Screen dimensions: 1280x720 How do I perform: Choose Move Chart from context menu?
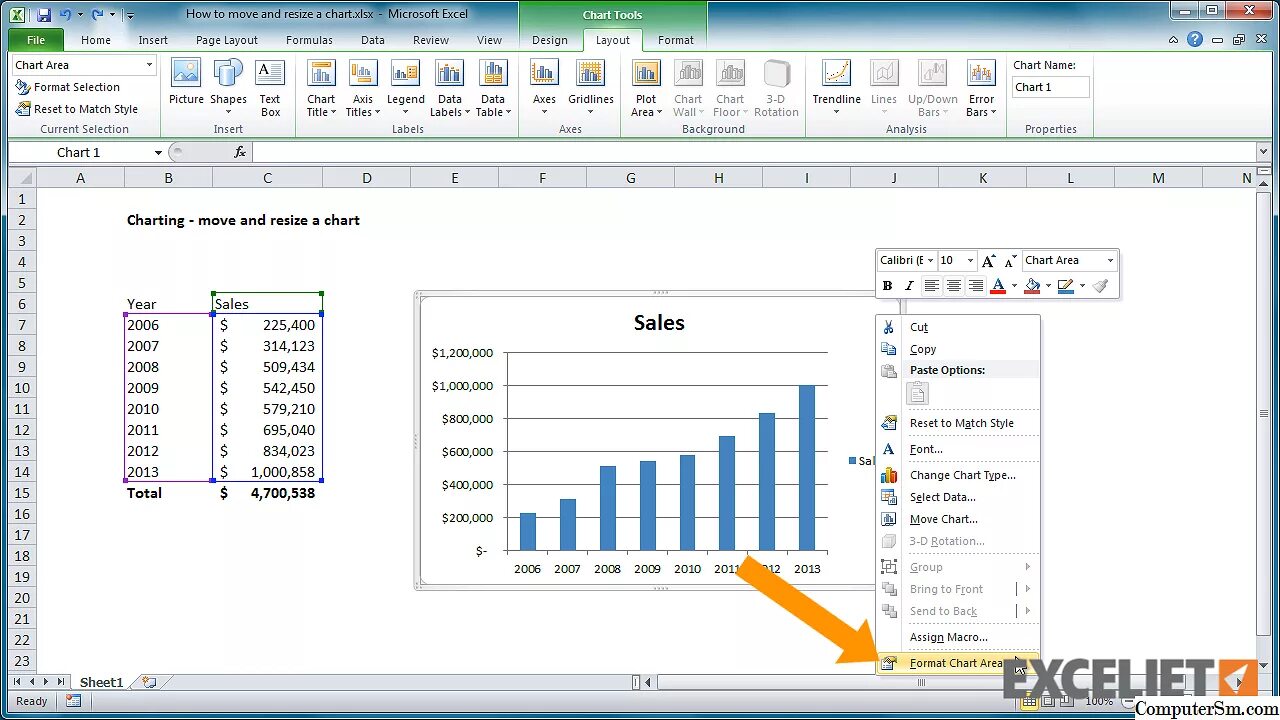pos(944,519)
